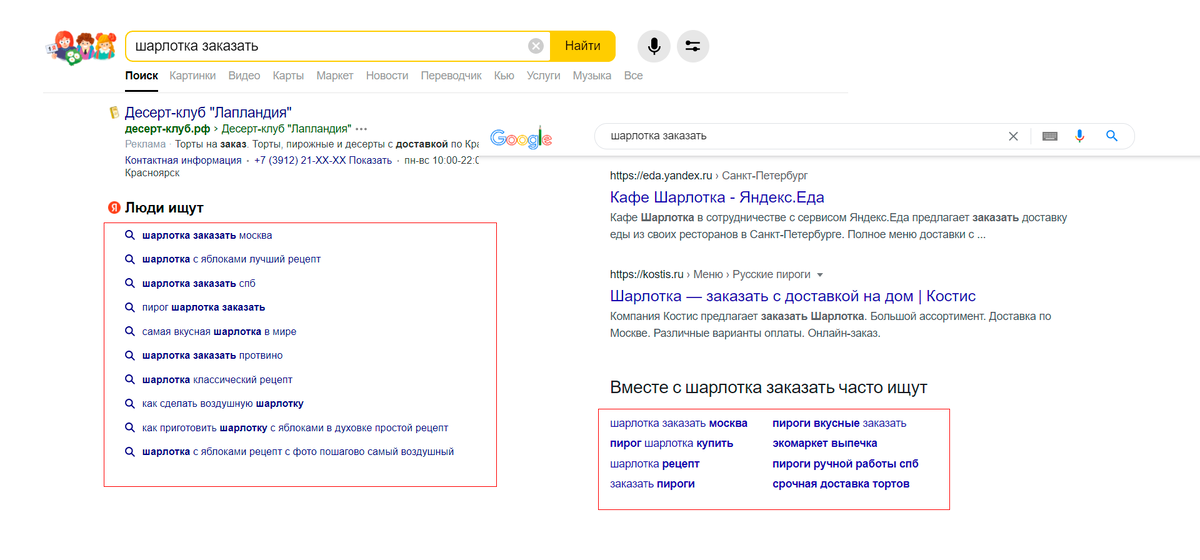Image resolution: width=1200 pixels, height=560 pixels.
Task: Switch to the Карты tab
Action: tap(288, 76)
